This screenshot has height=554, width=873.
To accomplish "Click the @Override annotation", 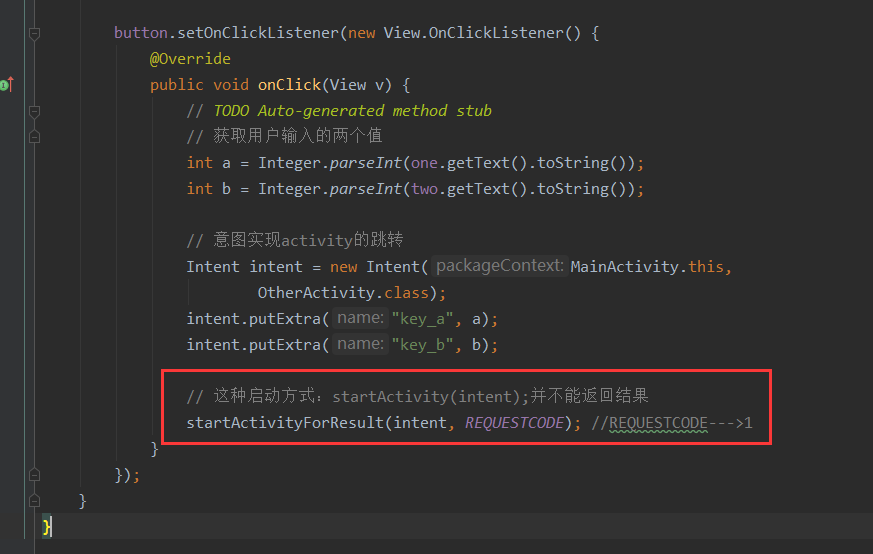I will point(190,59).
